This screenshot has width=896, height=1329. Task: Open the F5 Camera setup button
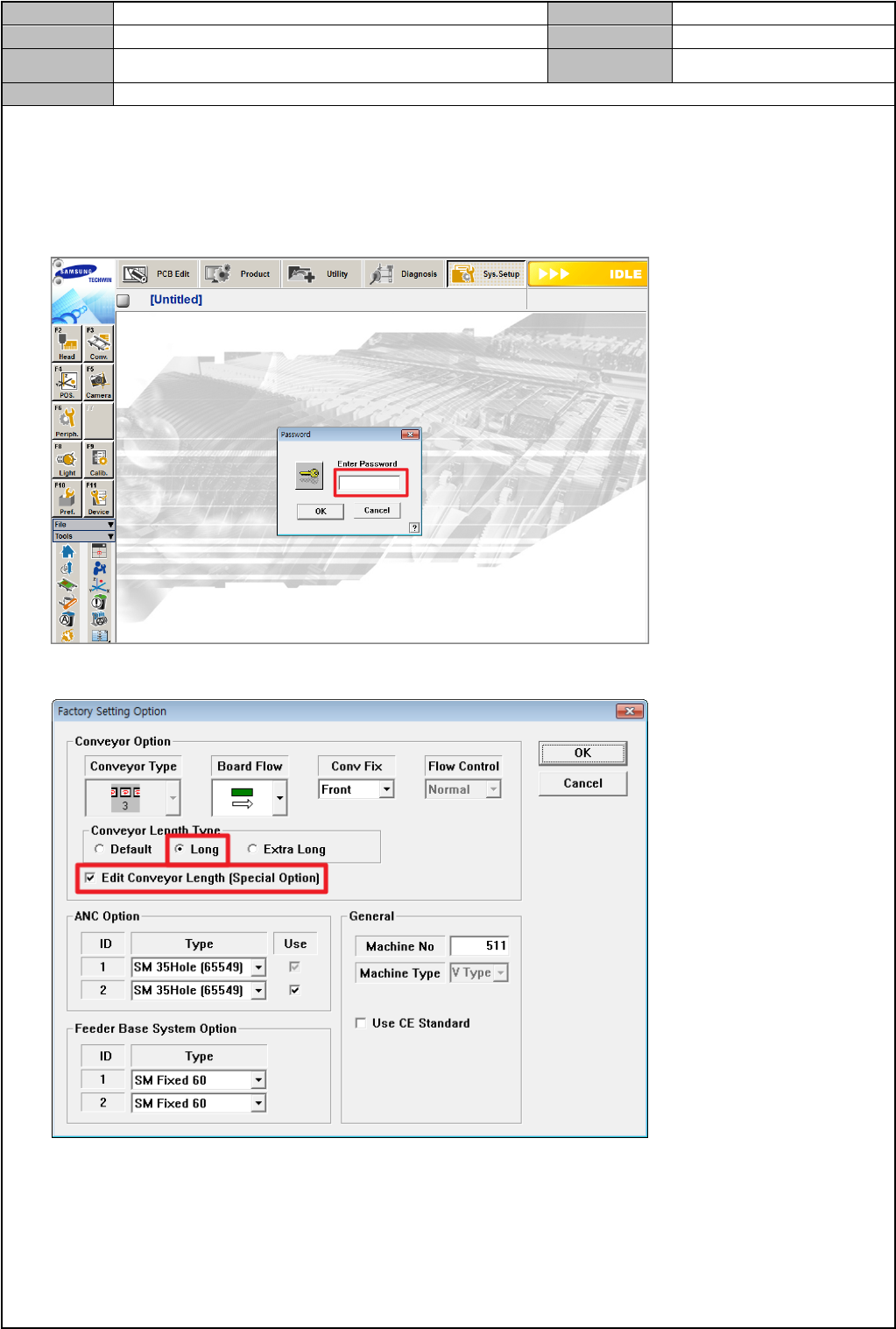point(99,382)
